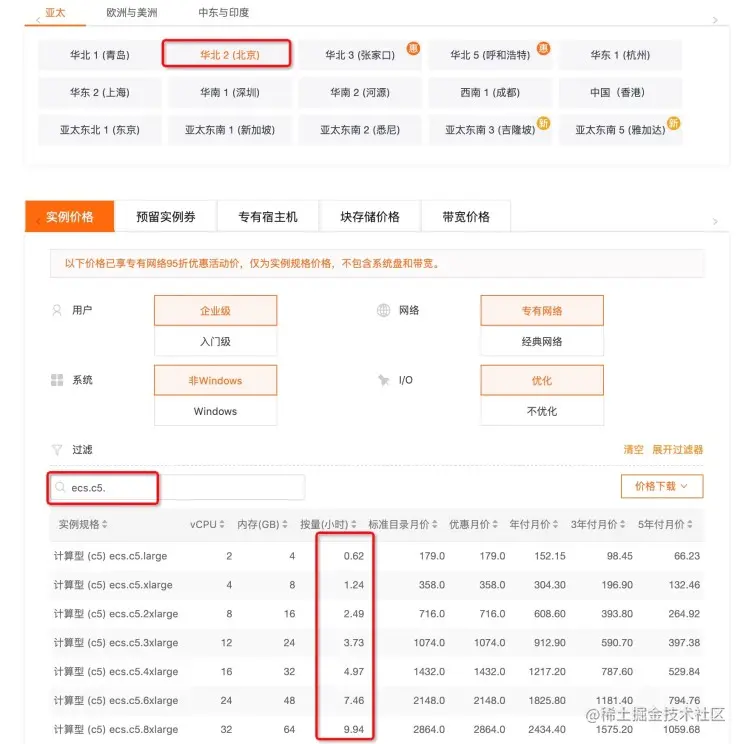Click discount badge on 华北 3 (张家口)

(413, 48)
